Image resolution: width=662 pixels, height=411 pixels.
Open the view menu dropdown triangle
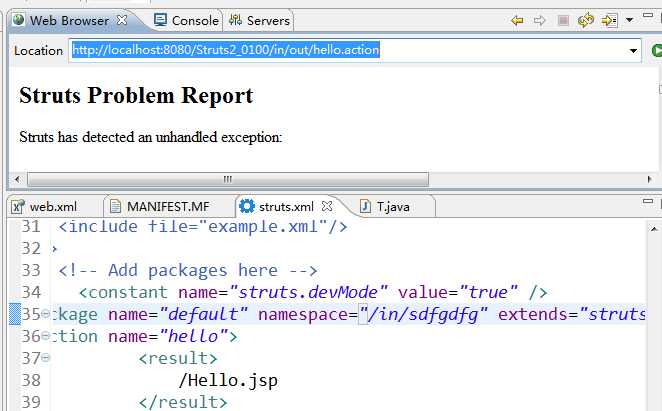(629, 20)
